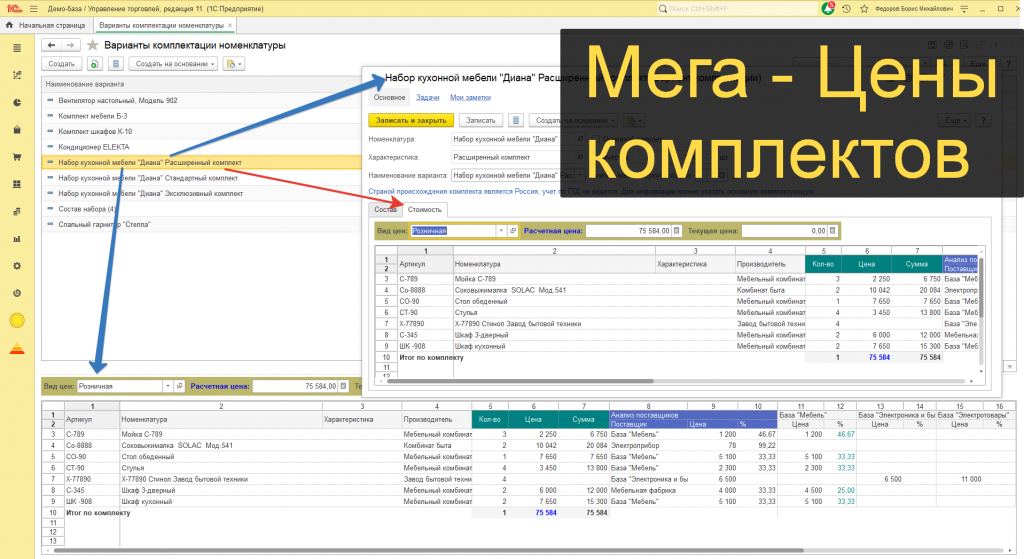Open the bottom panel Розничная price type
Screen dimensions: 1024x559
tap(180, 386)
